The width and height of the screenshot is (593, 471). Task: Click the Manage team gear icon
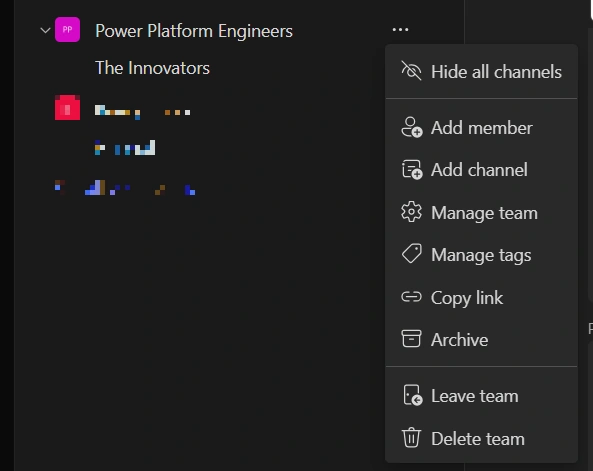[411, 212]
